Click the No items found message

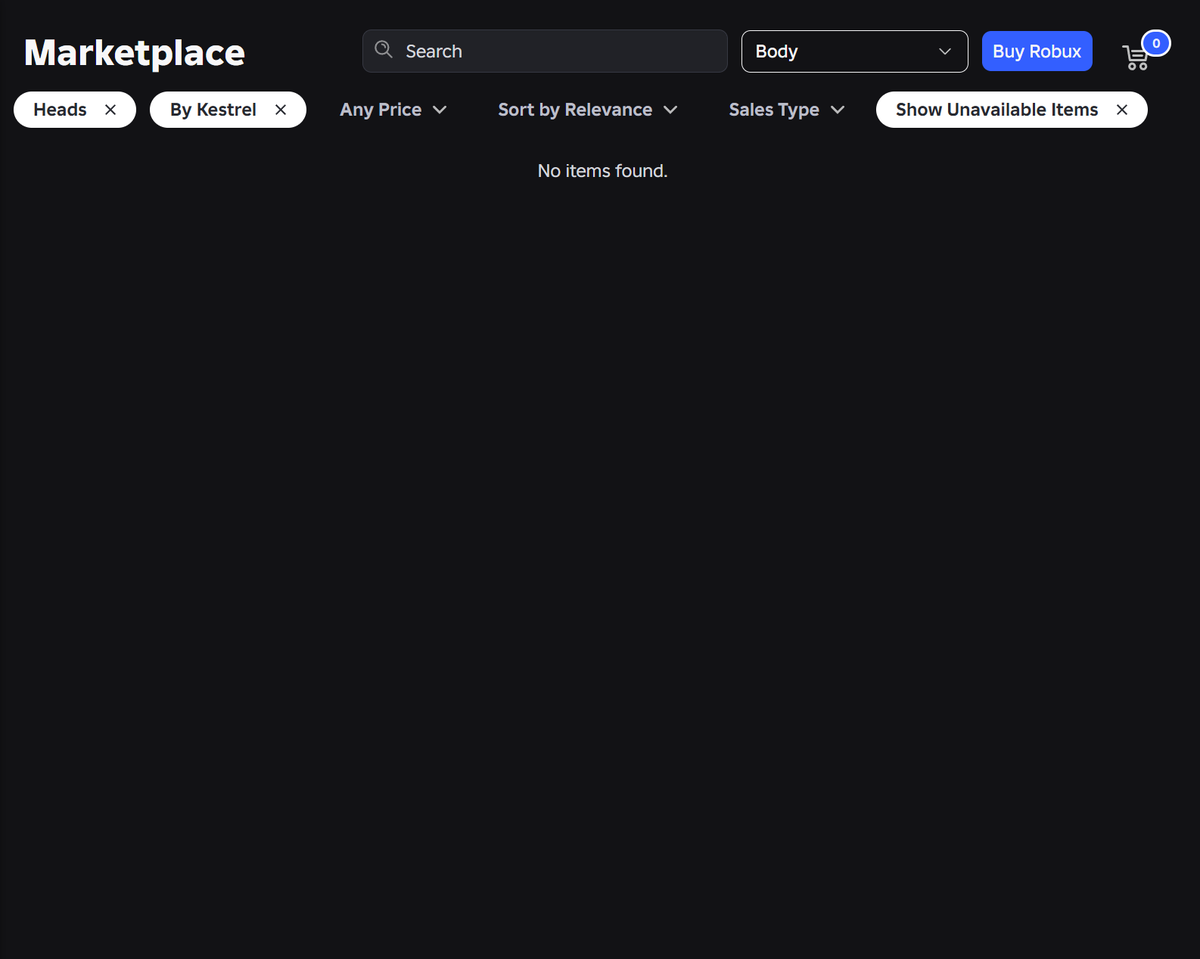pyautogui.click(x=602, y=171)
